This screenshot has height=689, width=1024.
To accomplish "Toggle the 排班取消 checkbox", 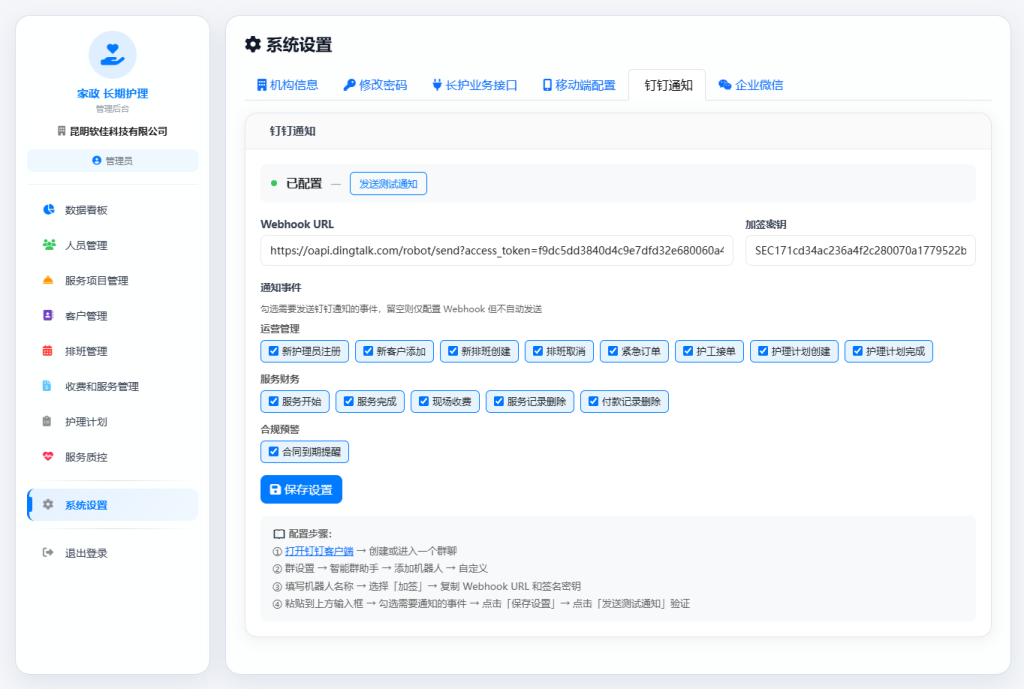I will pyautogui.click(x=538, y=351).
